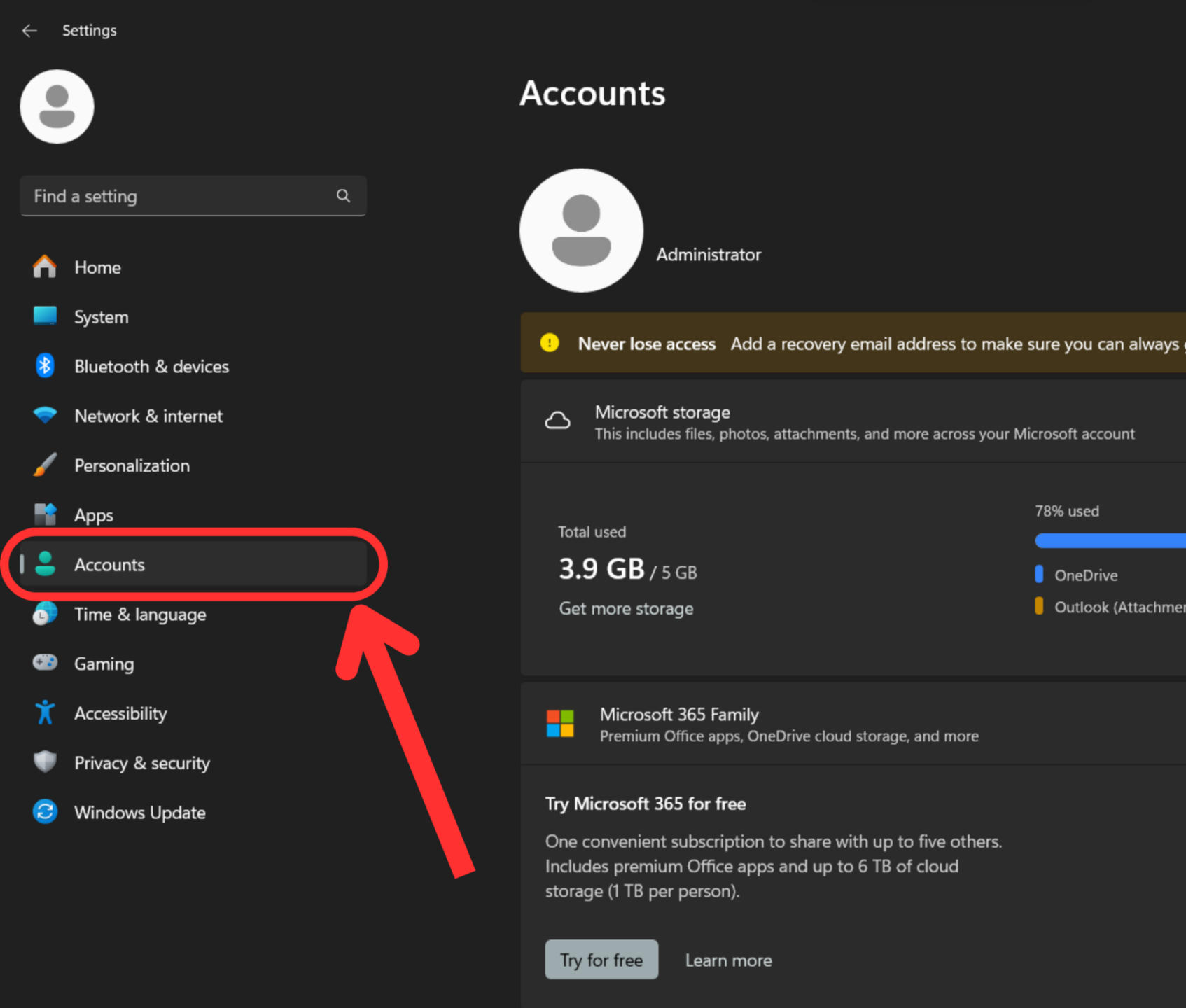Open the Home section icon
1186x1008 pixels.
pos(44,267)
